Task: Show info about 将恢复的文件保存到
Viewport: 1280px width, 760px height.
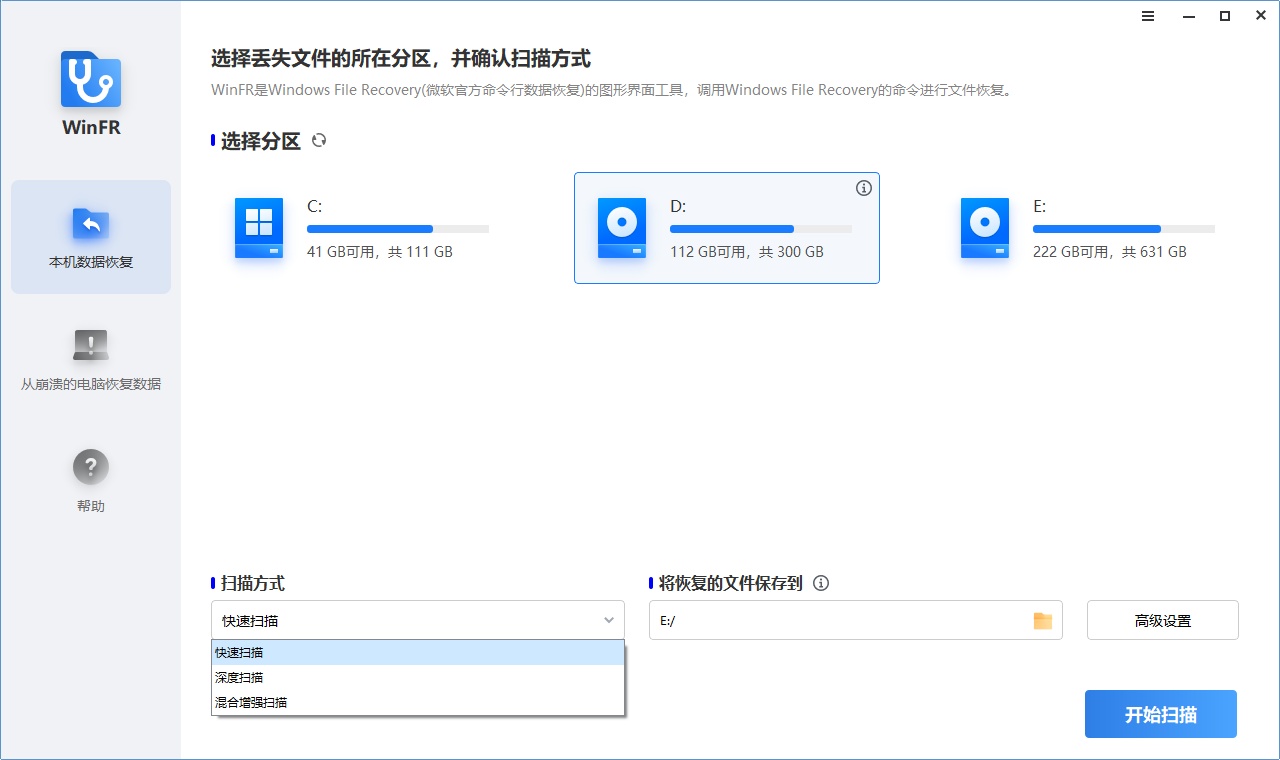Action: point(821,583)
